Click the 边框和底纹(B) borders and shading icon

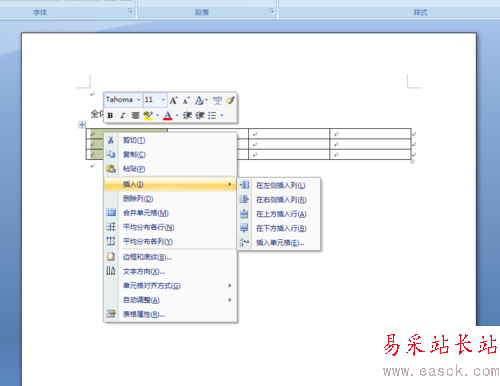111,257
